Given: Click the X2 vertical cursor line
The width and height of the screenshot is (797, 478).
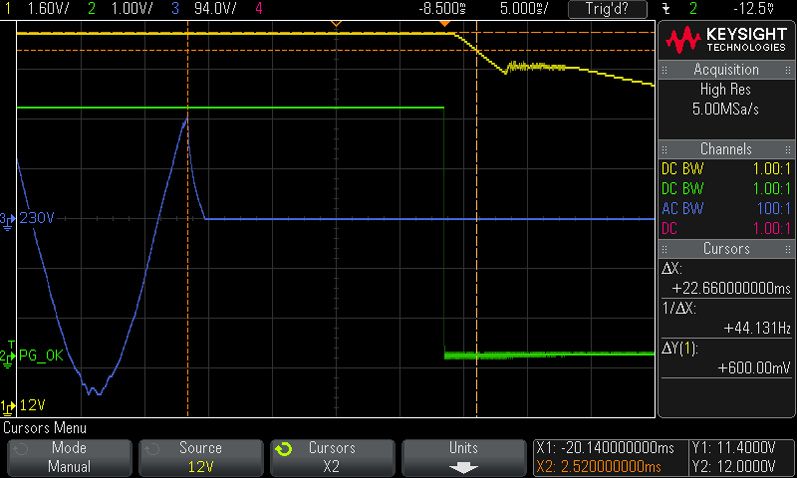Looking at the screenshot, I should click(476, 219).
